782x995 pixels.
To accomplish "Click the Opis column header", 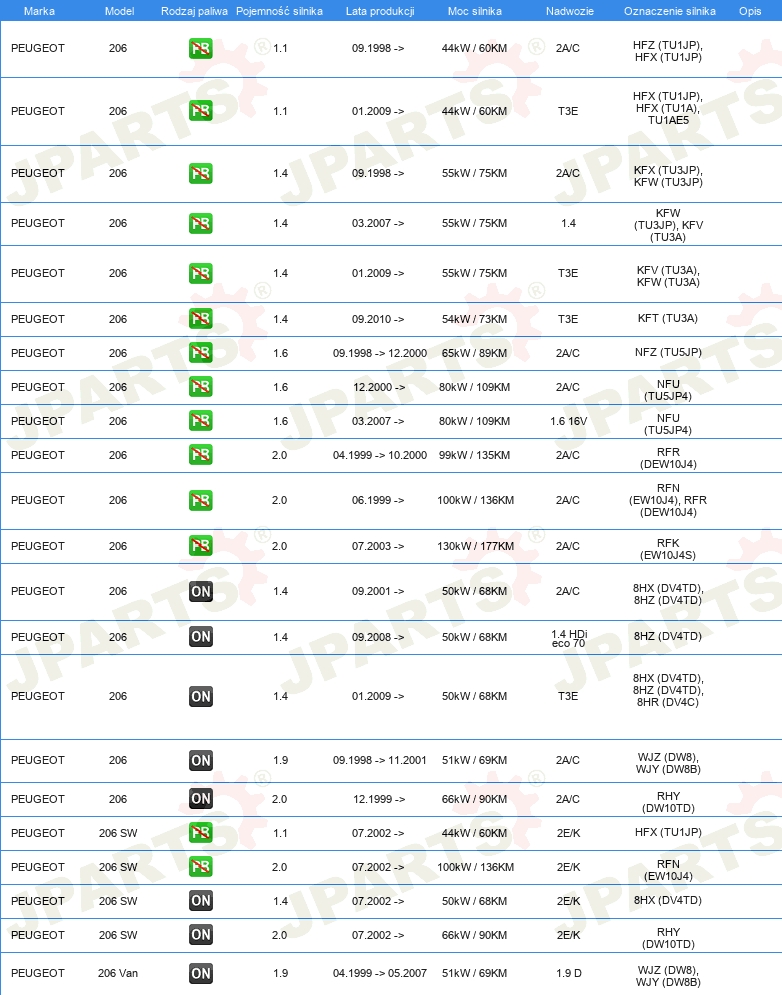I will [750, 11].
